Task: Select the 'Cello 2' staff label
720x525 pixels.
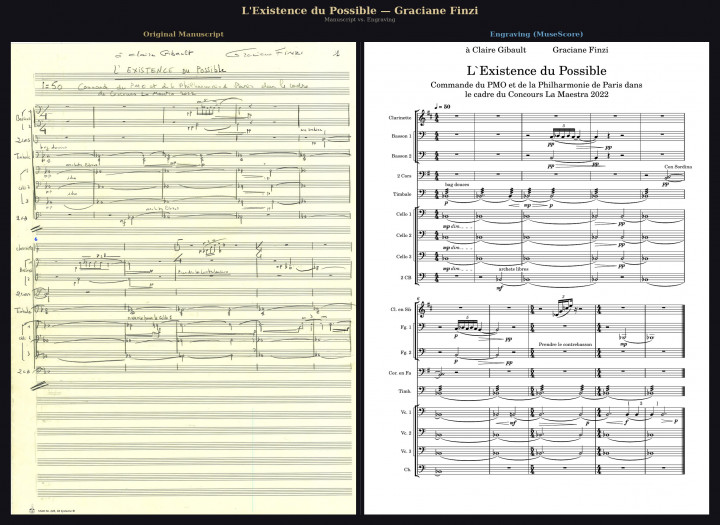Action: coord(404,235)
